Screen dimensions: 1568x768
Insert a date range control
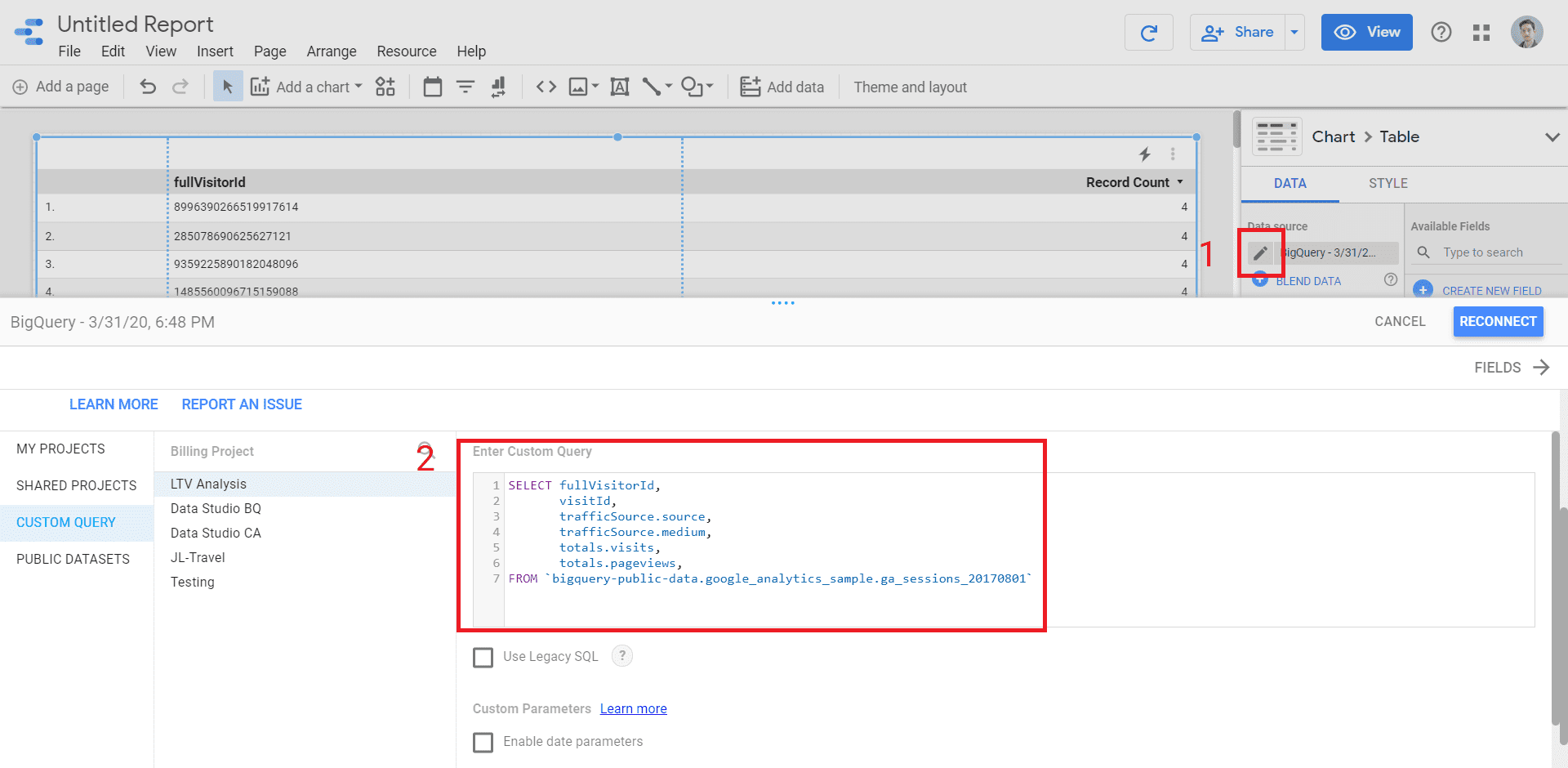point(433,87)
